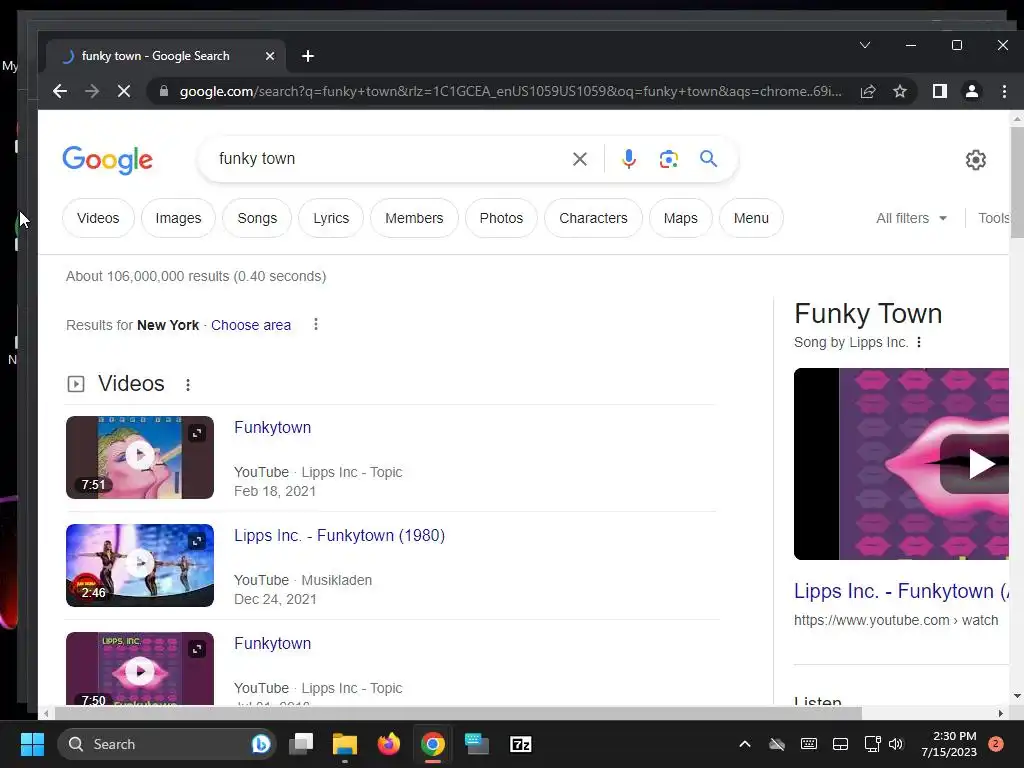Bookmark this page with the star
This screenshot has height=768, width=1024.
tap(900, 91)
